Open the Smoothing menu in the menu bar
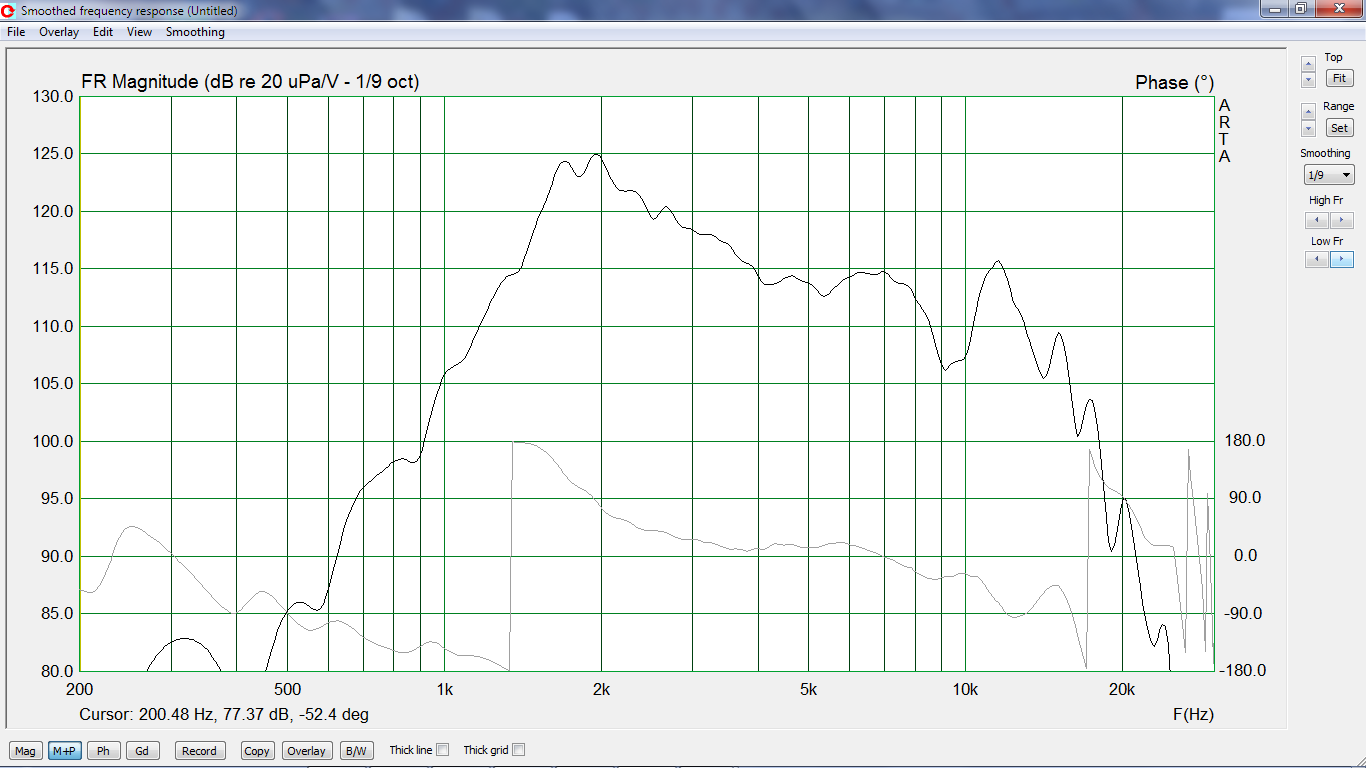 [195, 32]
